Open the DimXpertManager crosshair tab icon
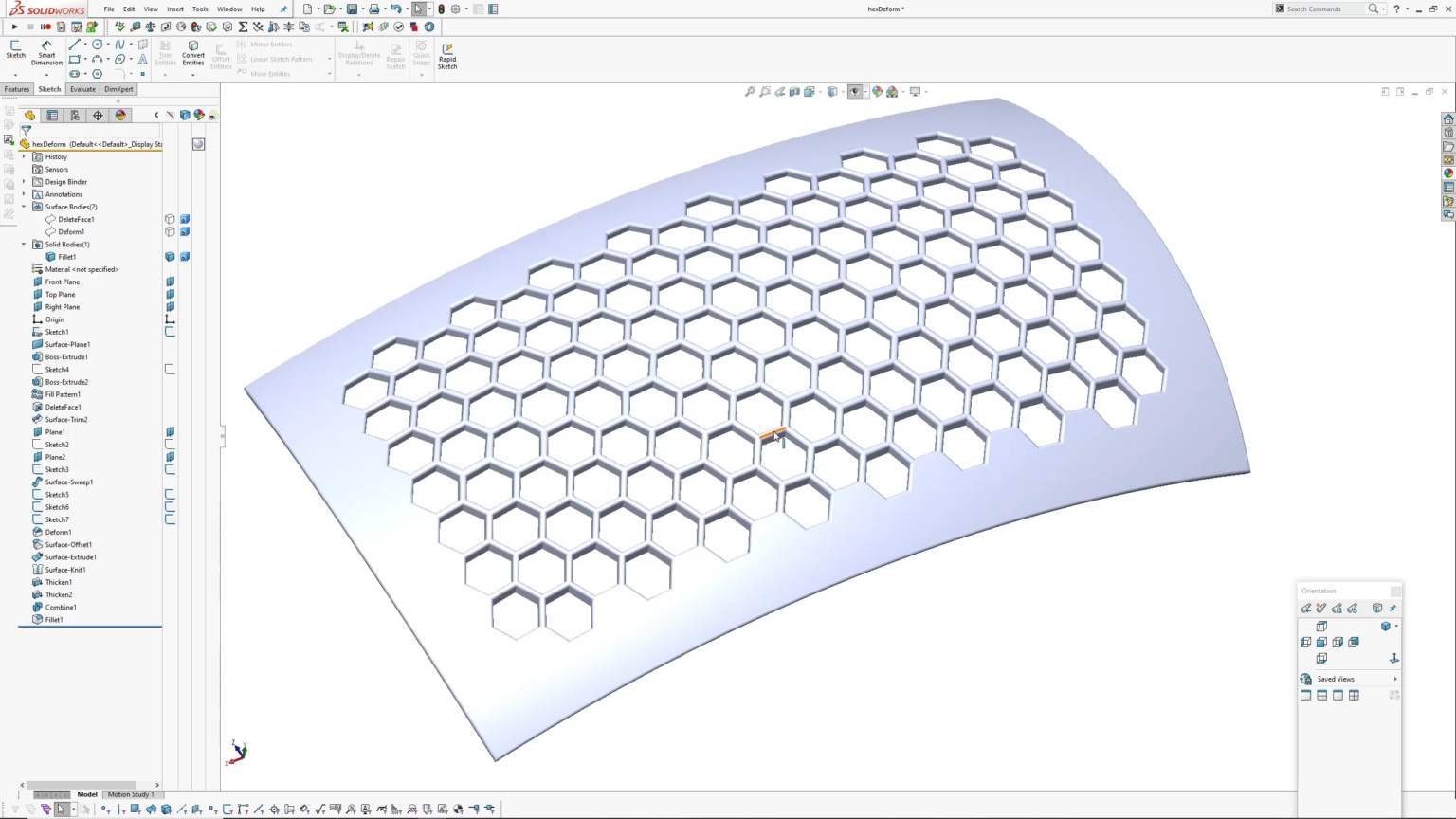 (98, 116)
